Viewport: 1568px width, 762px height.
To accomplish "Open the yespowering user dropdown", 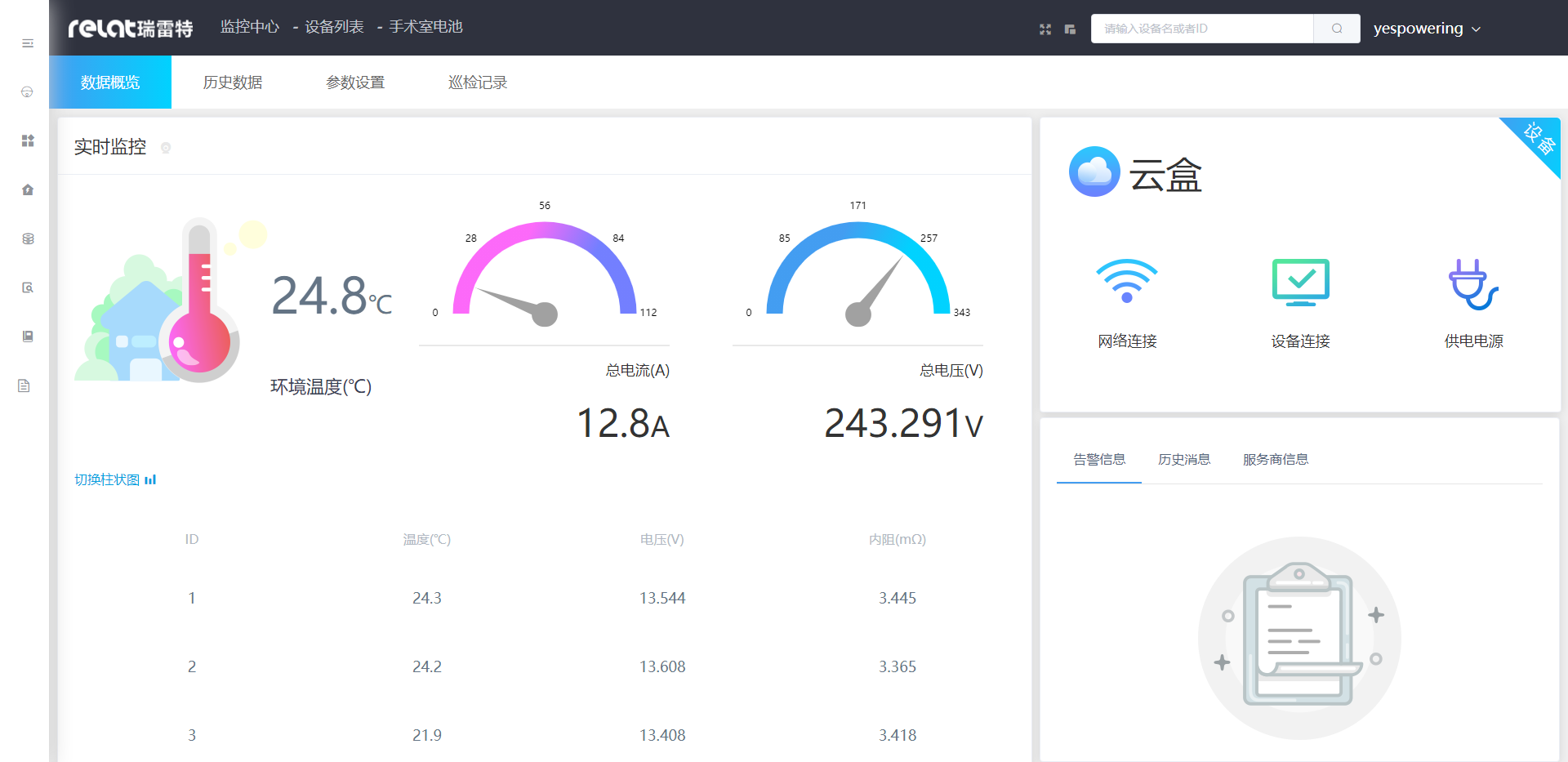I will click(x=1426, y=29).
